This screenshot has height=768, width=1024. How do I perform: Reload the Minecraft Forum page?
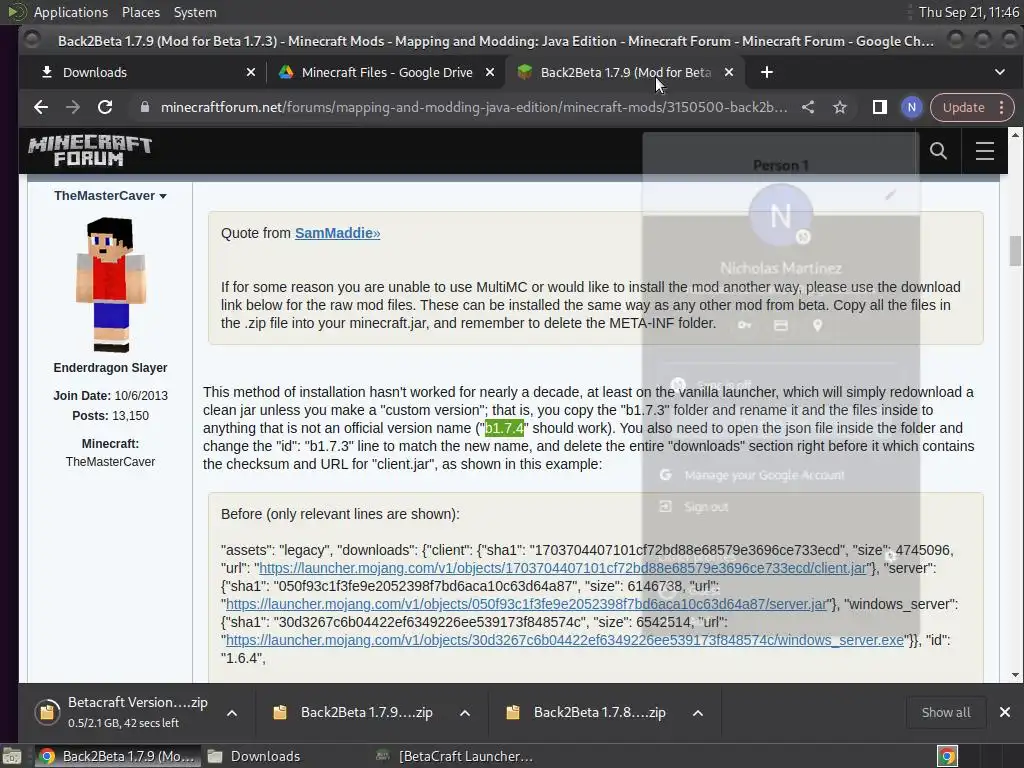pos(104,107)
